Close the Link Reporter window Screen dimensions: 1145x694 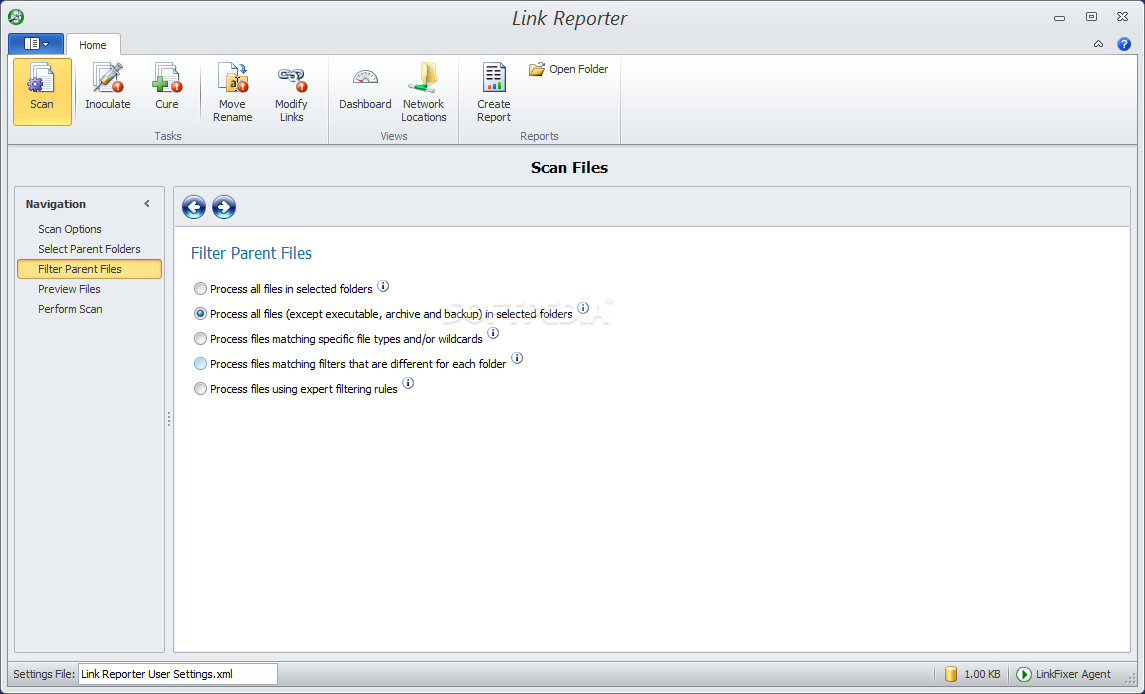tap(1122, 16)
